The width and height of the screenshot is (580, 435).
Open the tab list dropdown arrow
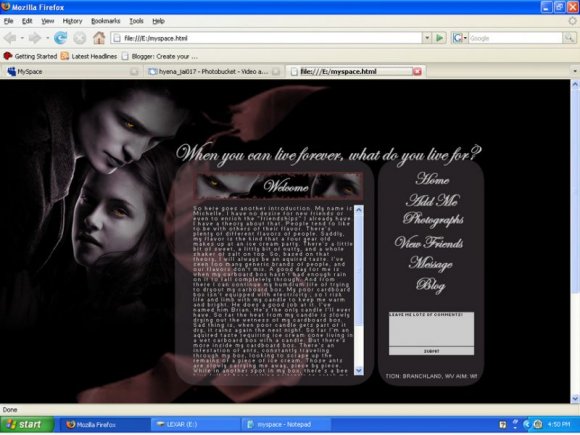575,71
